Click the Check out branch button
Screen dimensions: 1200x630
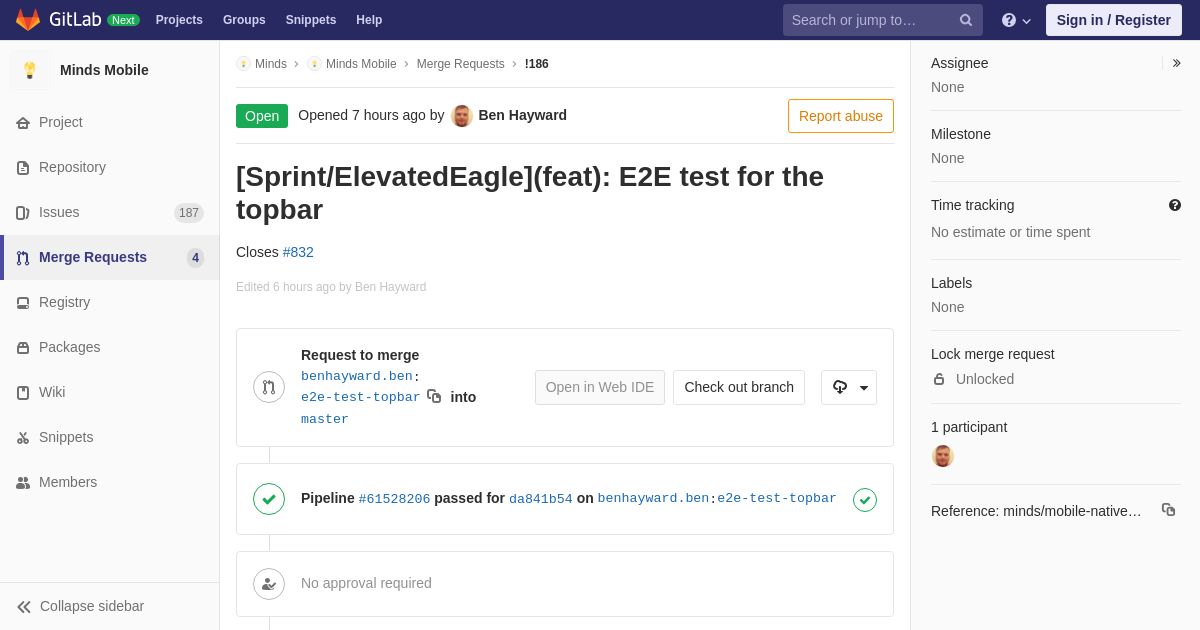click(x=739, y=387)
